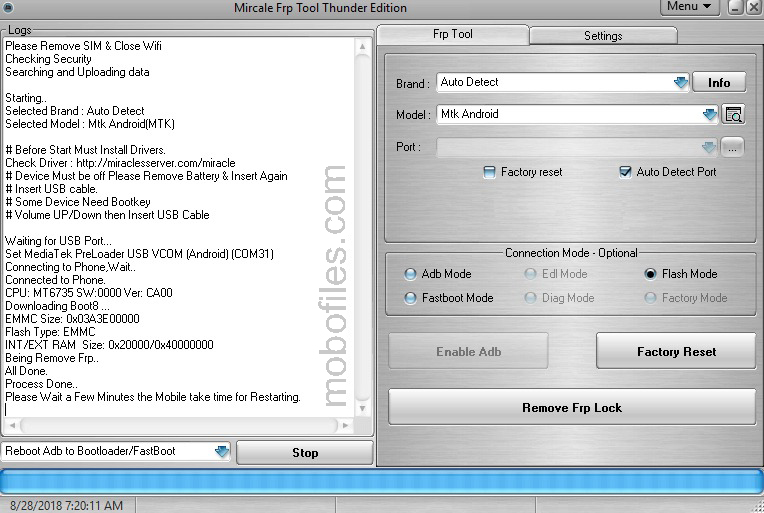Click the 'Flash Type: EMMC' log line

click(x=50, y=332)
